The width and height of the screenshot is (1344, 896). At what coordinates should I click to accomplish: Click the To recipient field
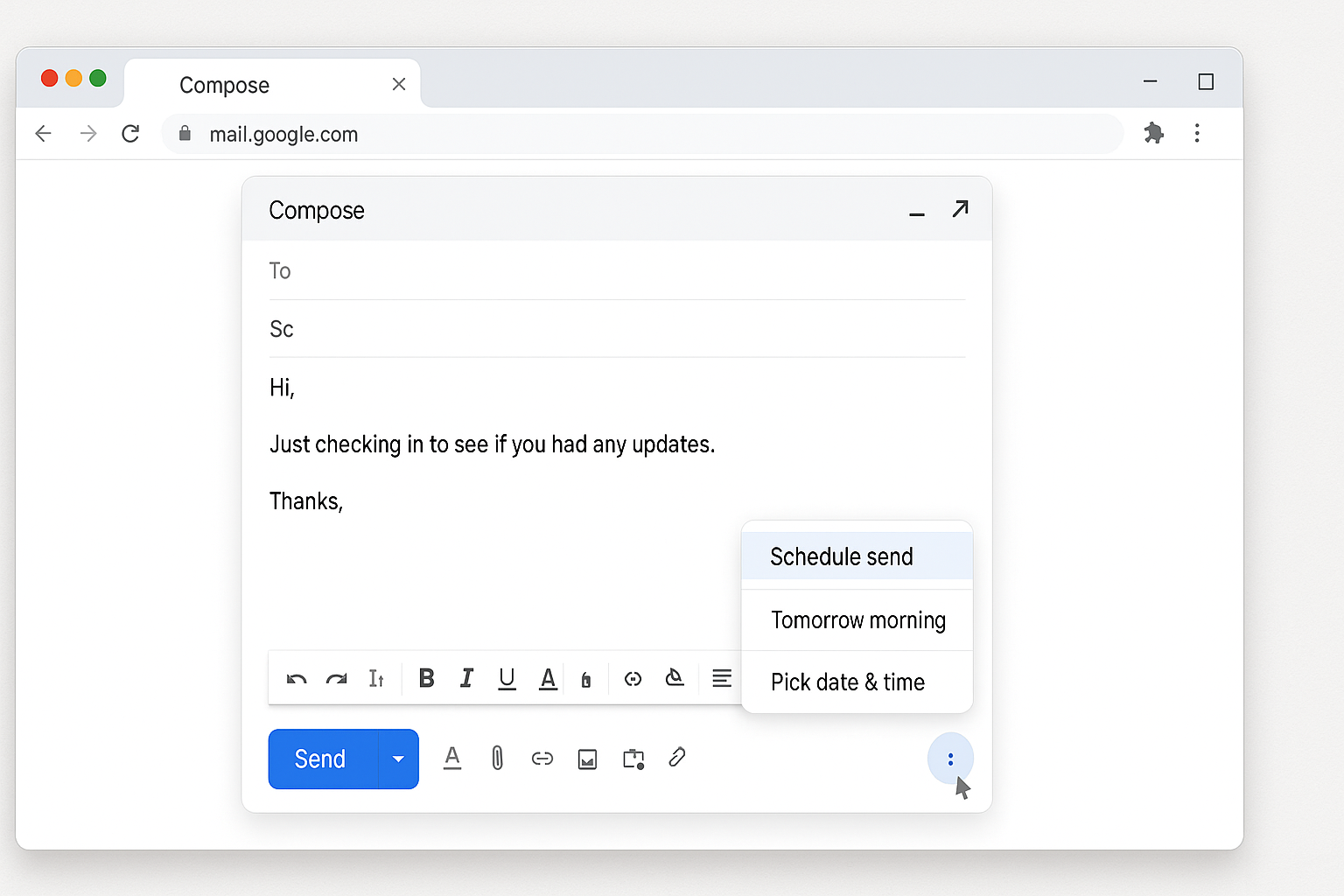point(617,271)
